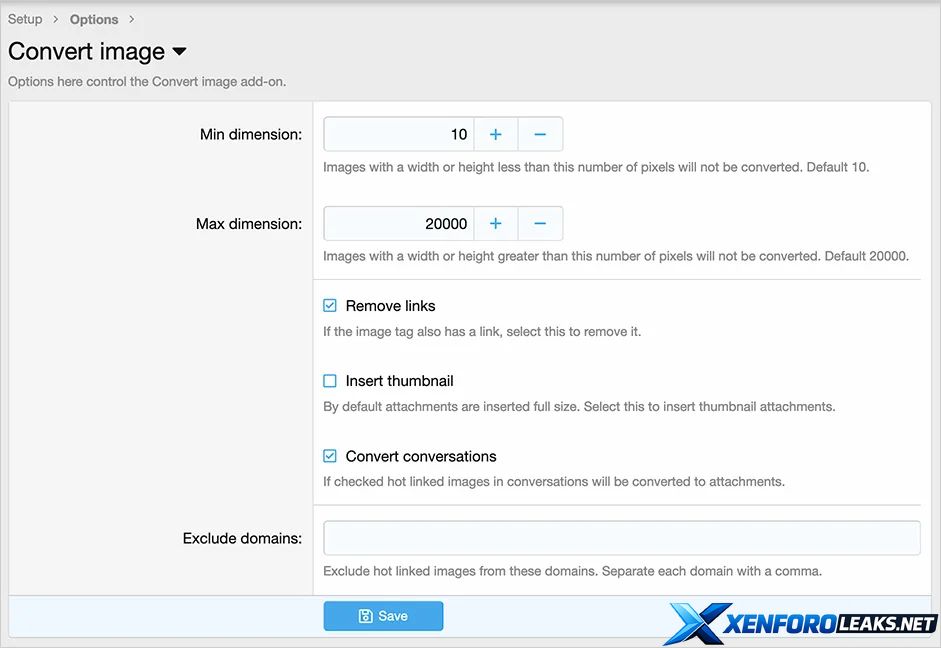Image resolution: width=941 pixels, height=648 pixels.
Task: Uncheck the Remove links checkbox
Action: click(330, 306)
